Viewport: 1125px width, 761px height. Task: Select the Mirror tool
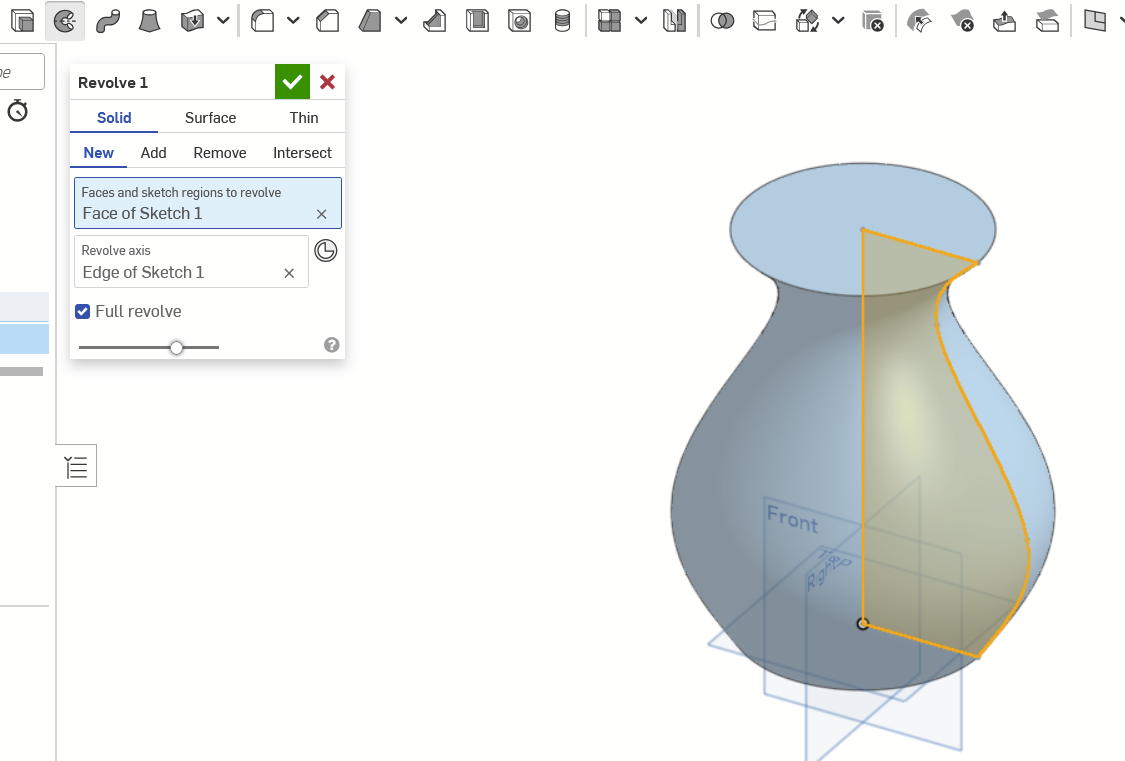click(674, 21)
